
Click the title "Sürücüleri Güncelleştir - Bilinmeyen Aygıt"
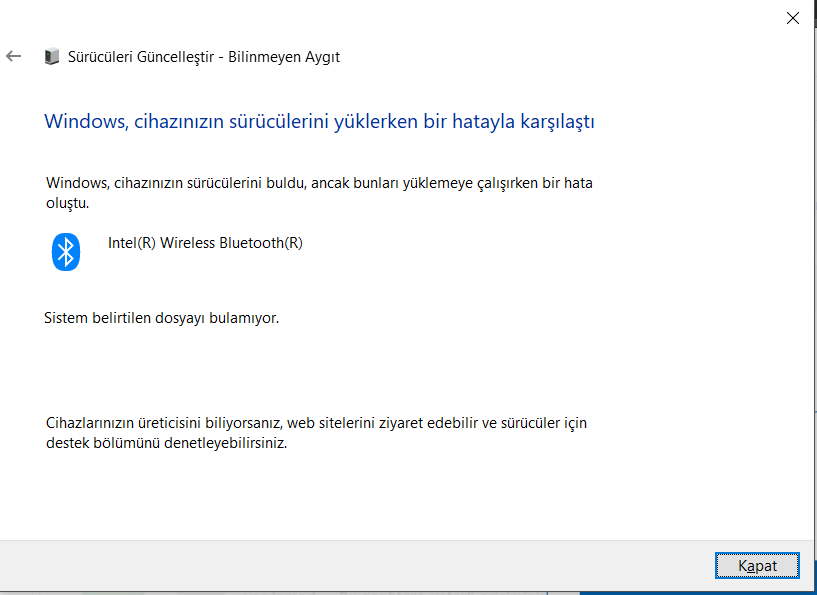204,57
